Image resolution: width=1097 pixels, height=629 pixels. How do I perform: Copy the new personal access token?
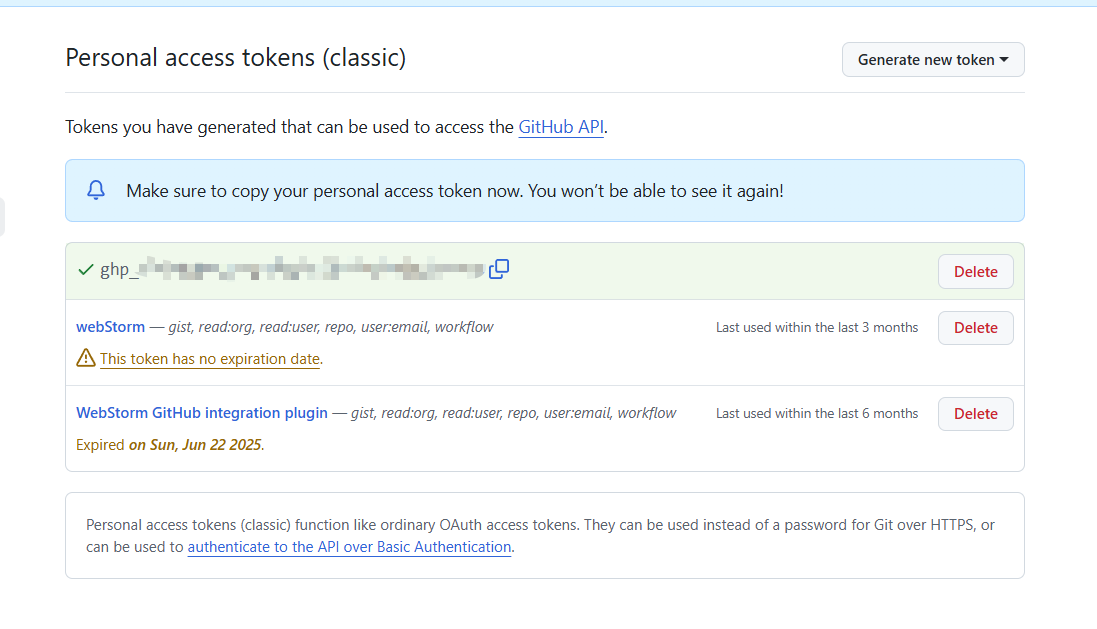[499, 268]
